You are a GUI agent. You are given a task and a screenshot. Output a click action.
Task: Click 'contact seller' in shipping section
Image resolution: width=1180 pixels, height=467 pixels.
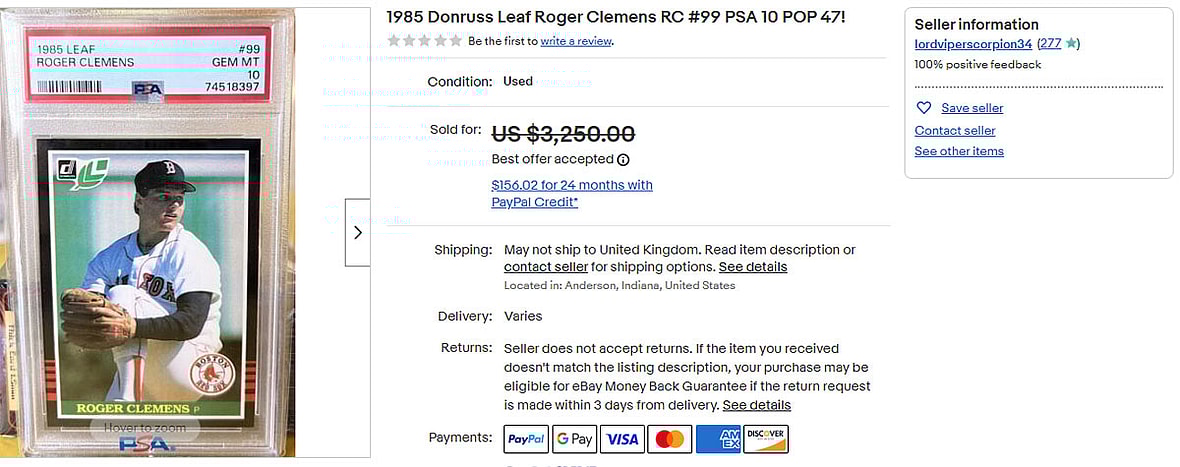coord(545,267)
